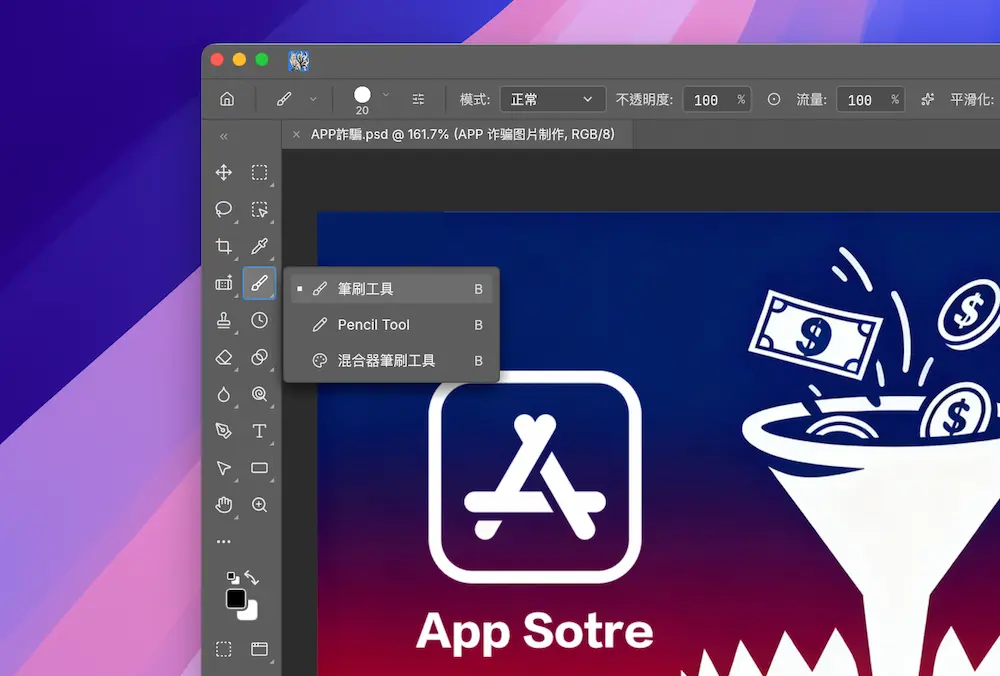Click the document proxy icon in title bar
This screenshot has height=676, width=1000.
pos(298,61)
